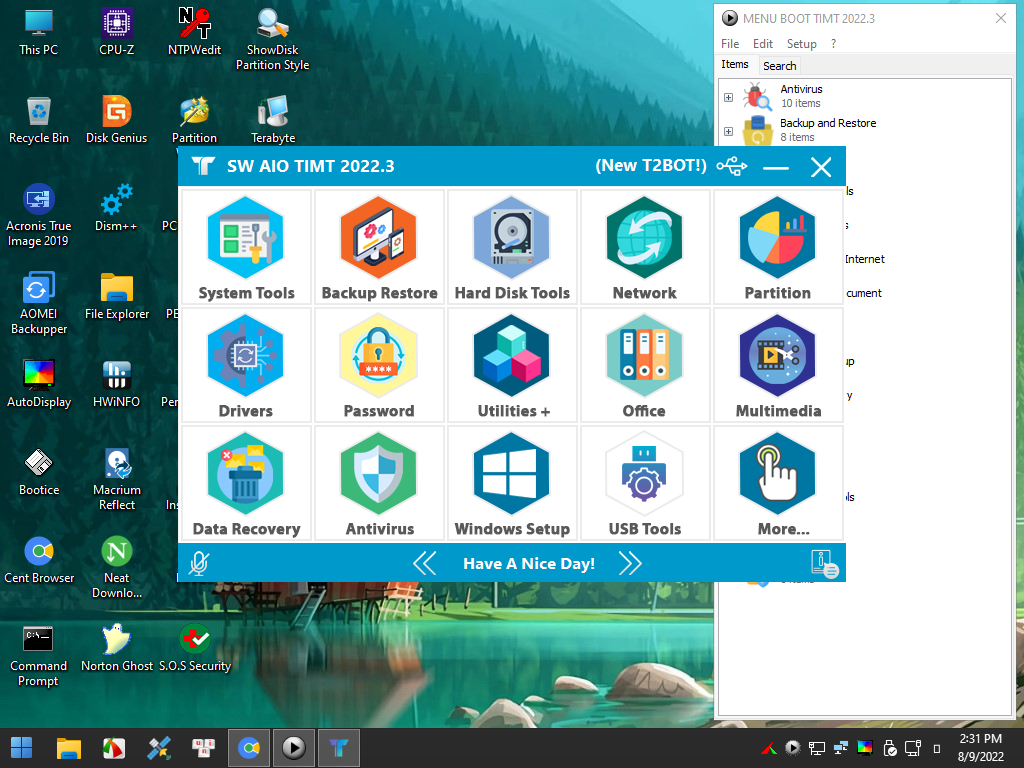1024x768 pixels.
Task: Launch Terabyte desktop shortcut
Action: 273,120
